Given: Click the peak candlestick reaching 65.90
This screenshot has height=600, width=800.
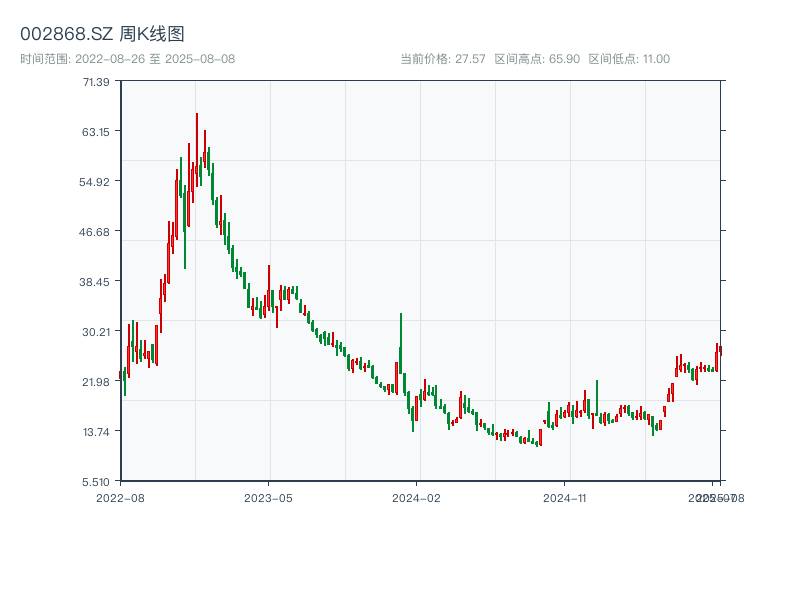Looking at the screenshot, I should [x=197, y=149].
